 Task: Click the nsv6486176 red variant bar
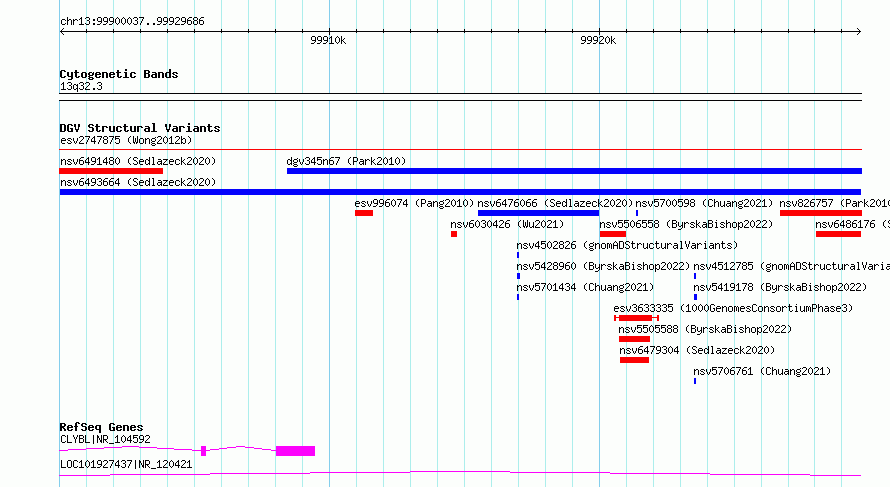[838, 234]
